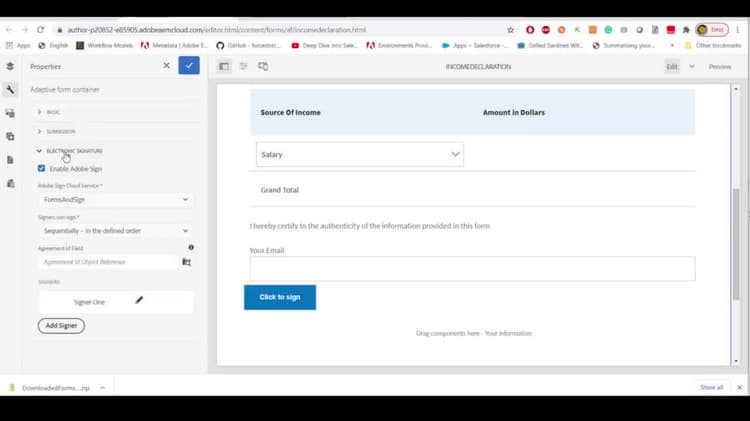Open the mode chevron next to Edit
750x421 pixels.
tap(692, 66)
